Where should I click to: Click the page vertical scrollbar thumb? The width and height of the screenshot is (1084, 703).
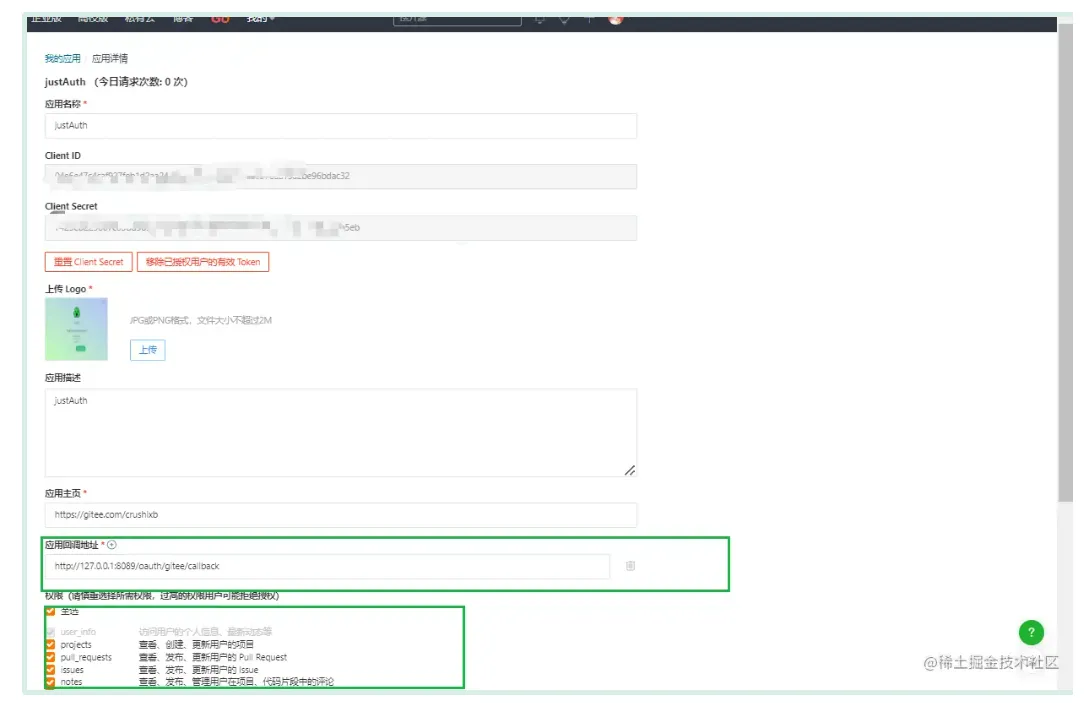[x=1065, y=263]
